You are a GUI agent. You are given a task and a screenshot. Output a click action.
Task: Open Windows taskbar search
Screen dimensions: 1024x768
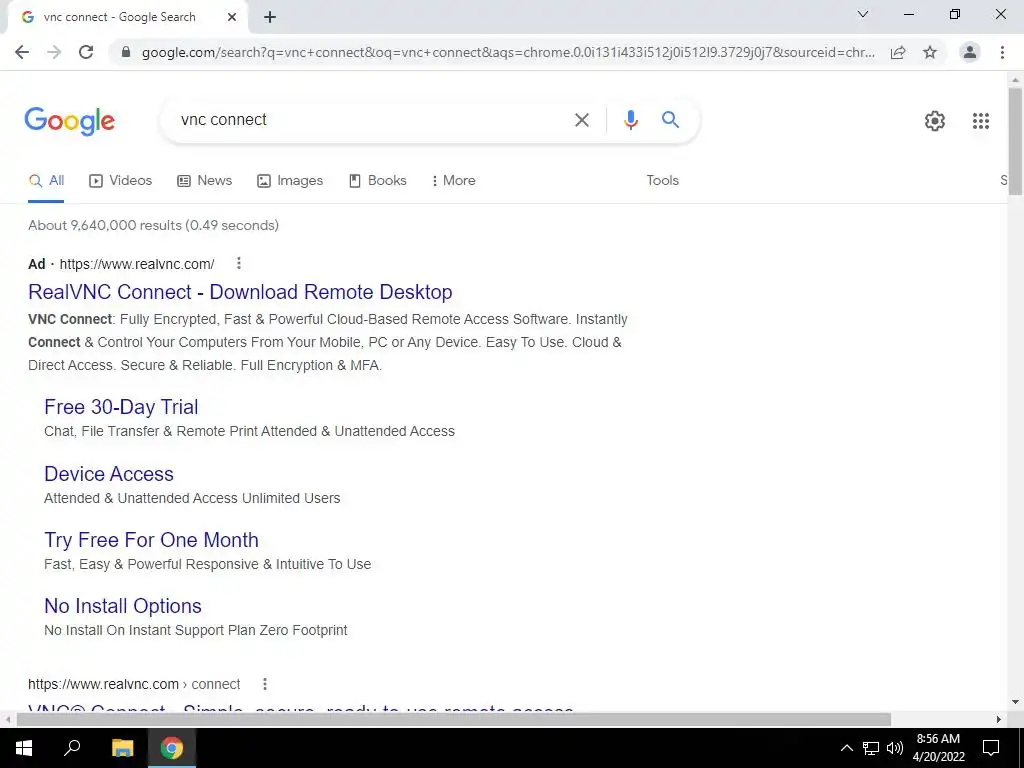(x=72, y=748)
